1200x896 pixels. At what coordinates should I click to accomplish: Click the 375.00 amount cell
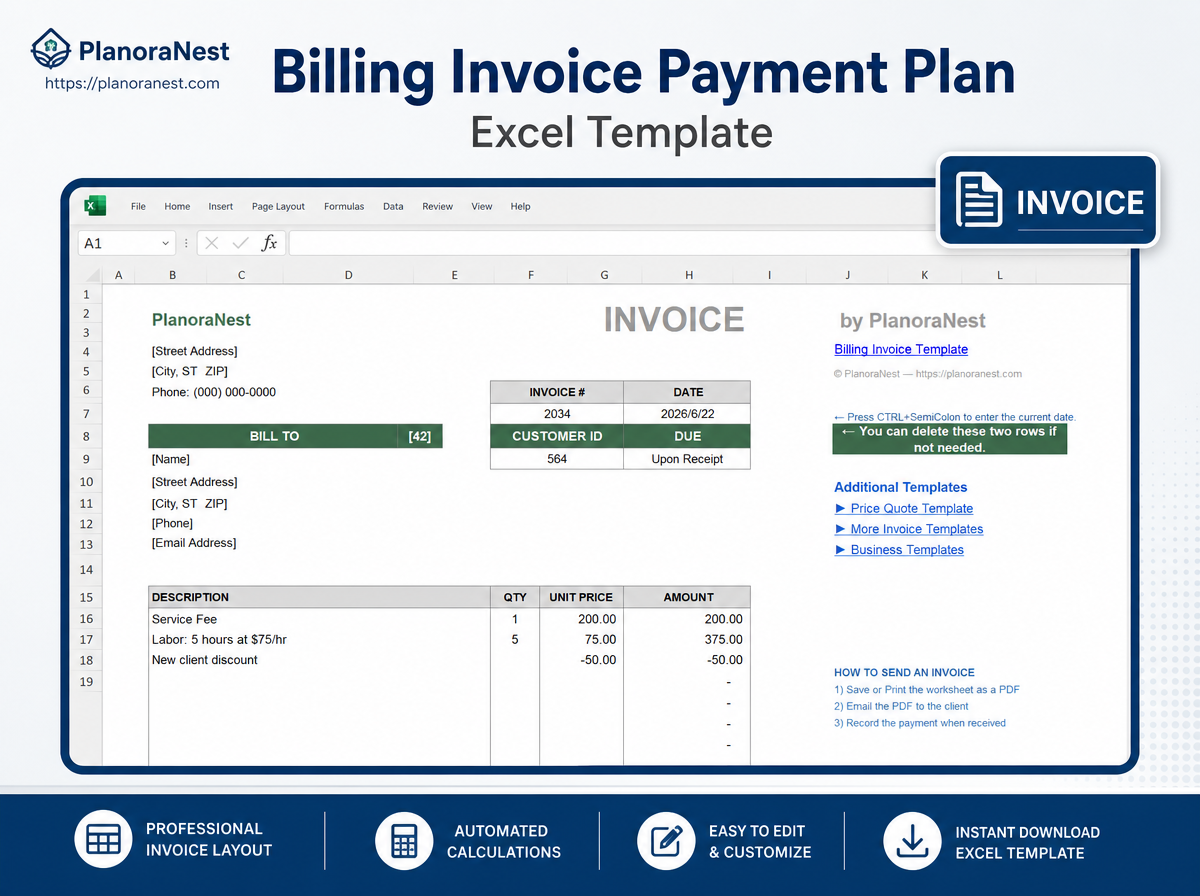(x=687, y=639)
